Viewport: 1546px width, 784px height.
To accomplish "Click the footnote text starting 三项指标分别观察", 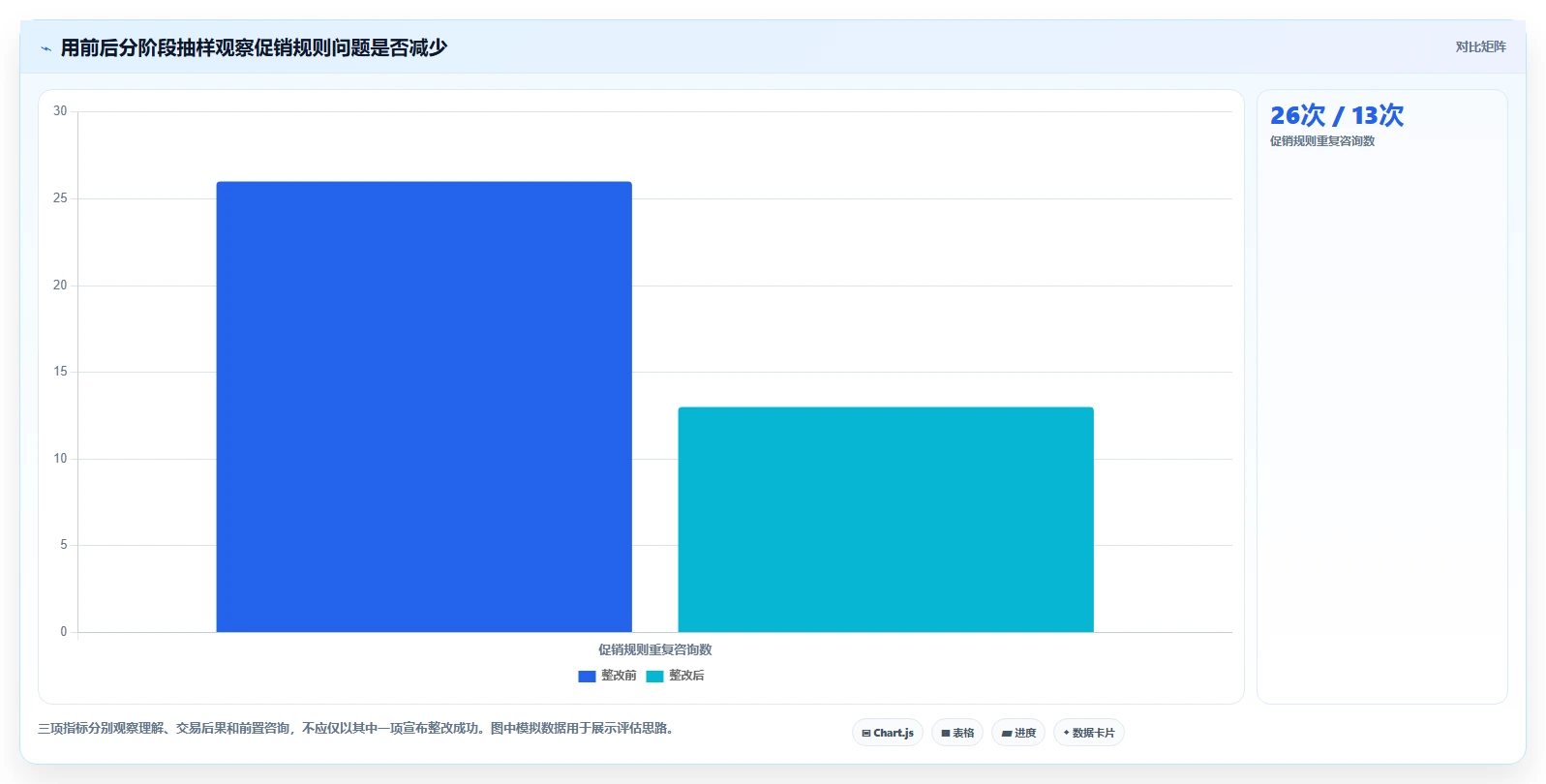I will point(355,728).
